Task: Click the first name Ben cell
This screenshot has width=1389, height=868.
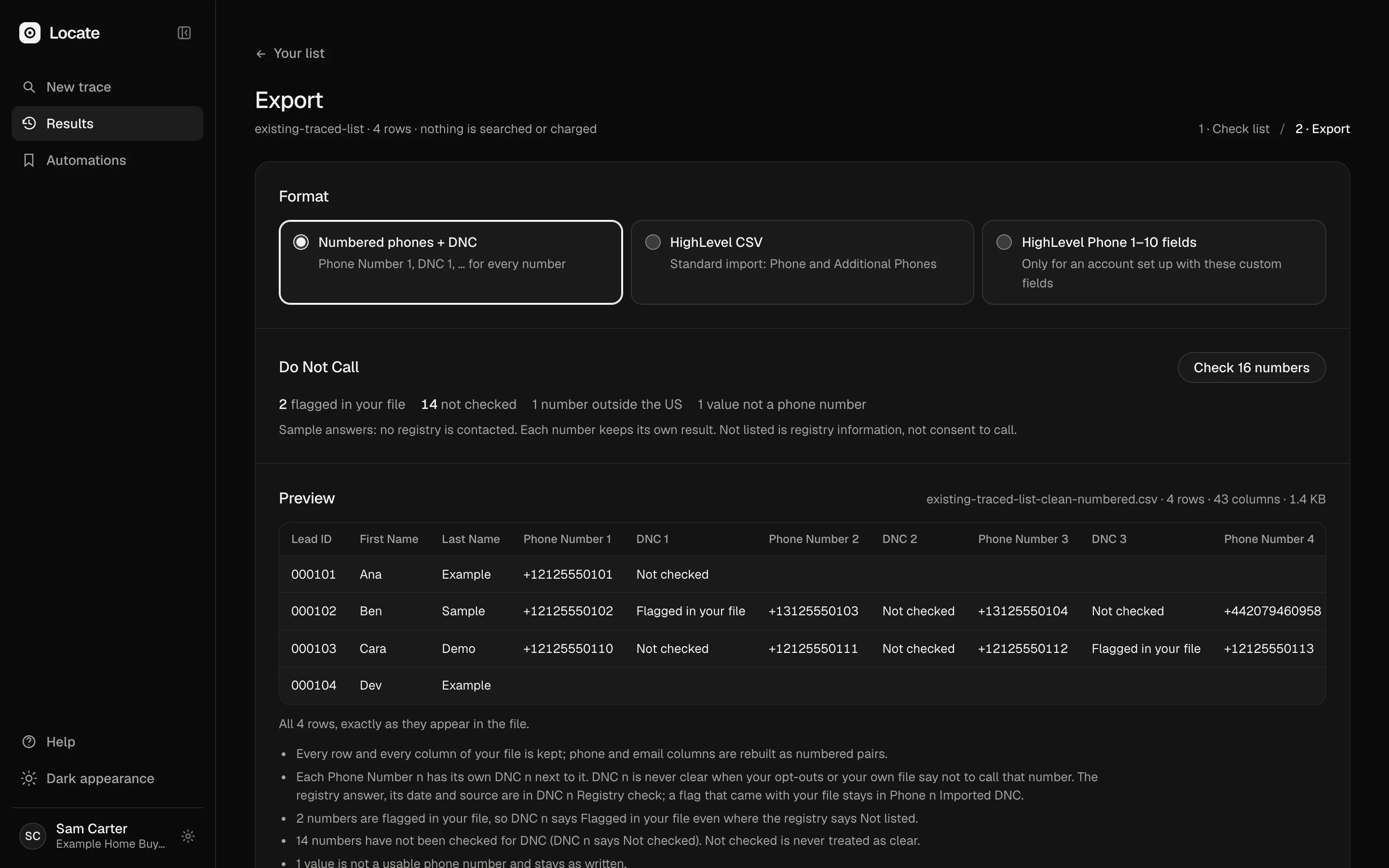Action: click(x=371, y=611)
